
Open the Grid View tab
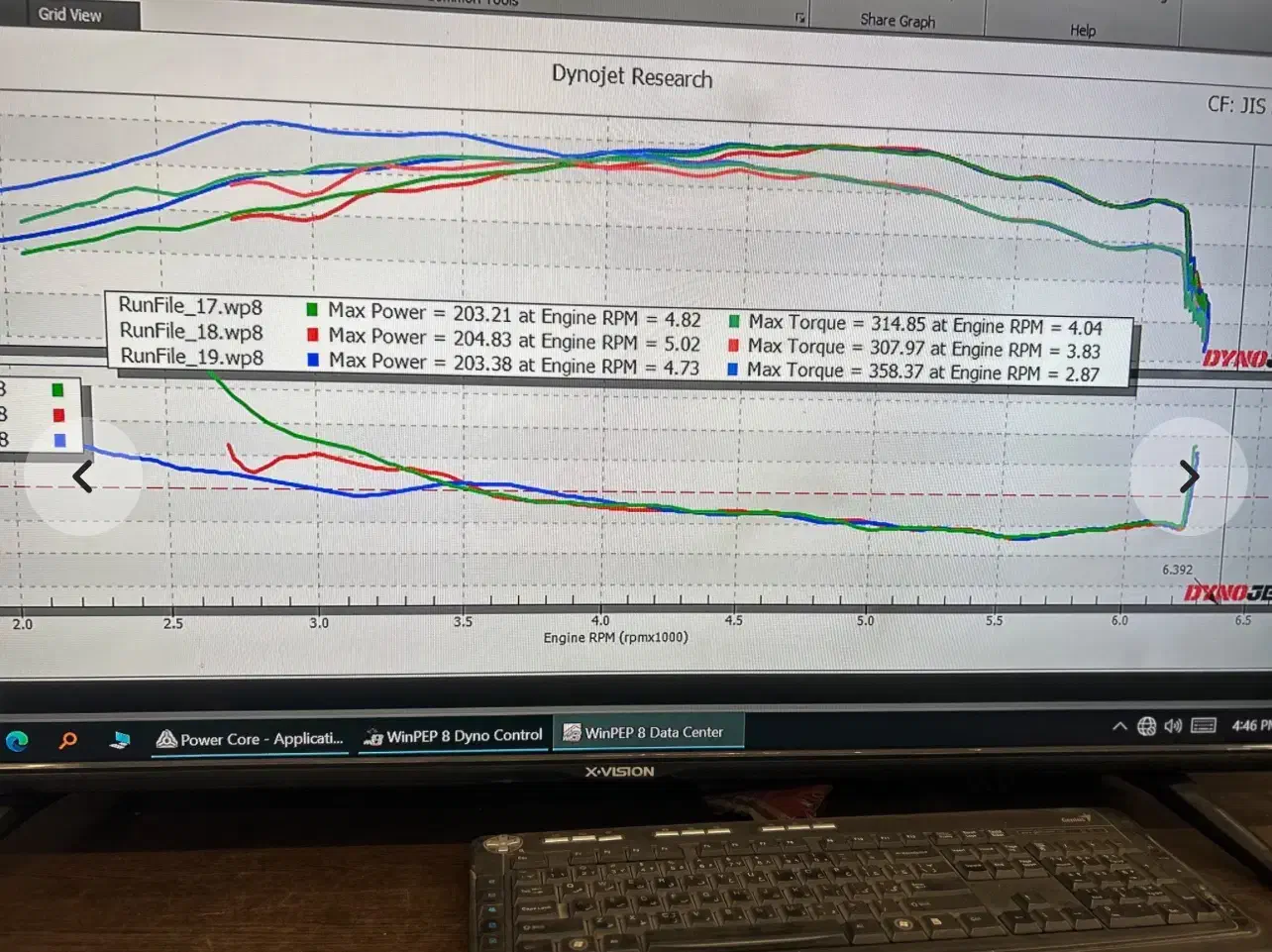(69, 14)
